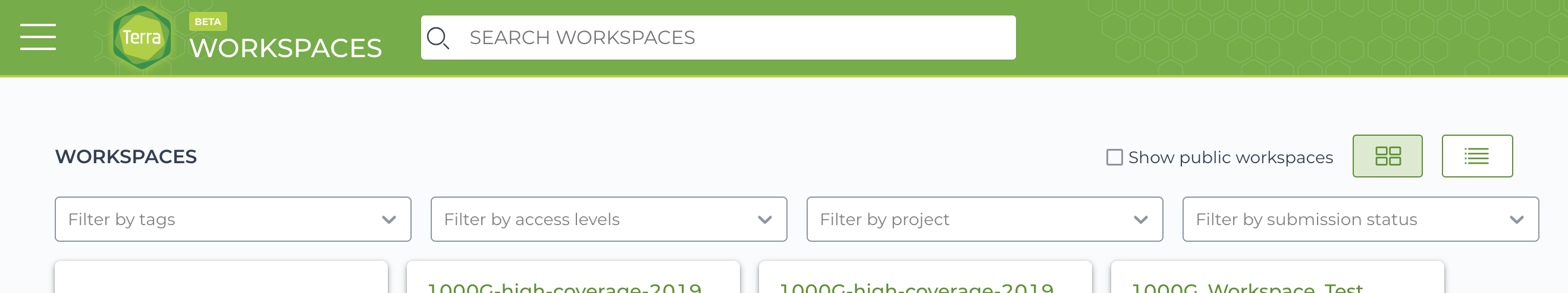Focus the Search Workspaces input field
Viewport: 1568px width, 293px height.
point(718,38)
